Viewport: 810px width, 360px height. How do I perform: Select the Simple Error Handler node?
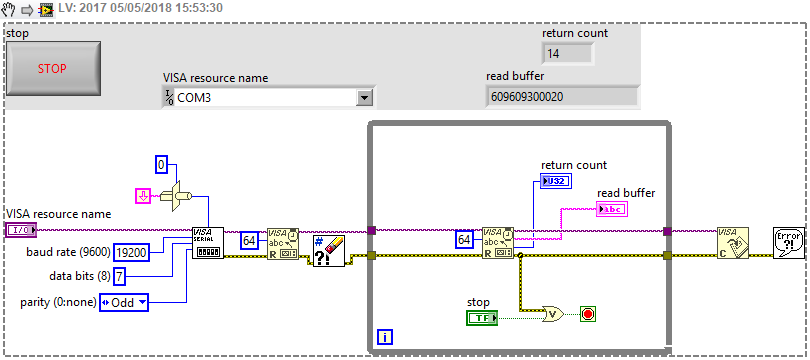tap(789, 243)
